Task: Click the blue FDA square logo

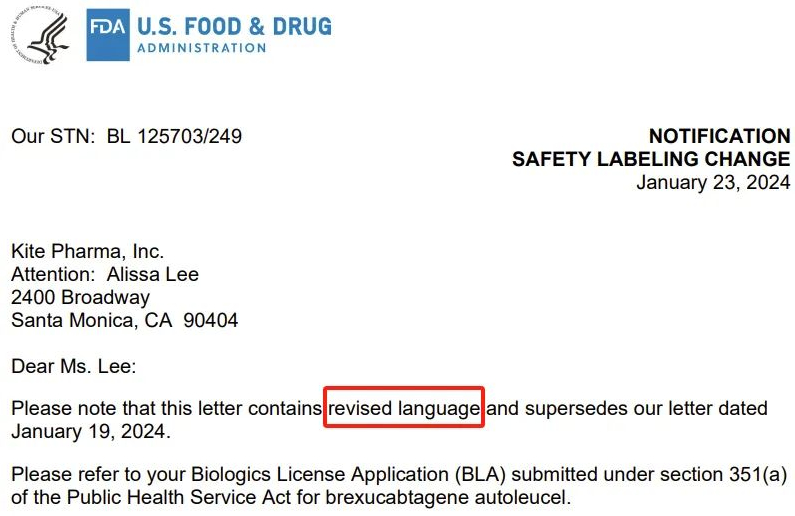Action: 108,35
